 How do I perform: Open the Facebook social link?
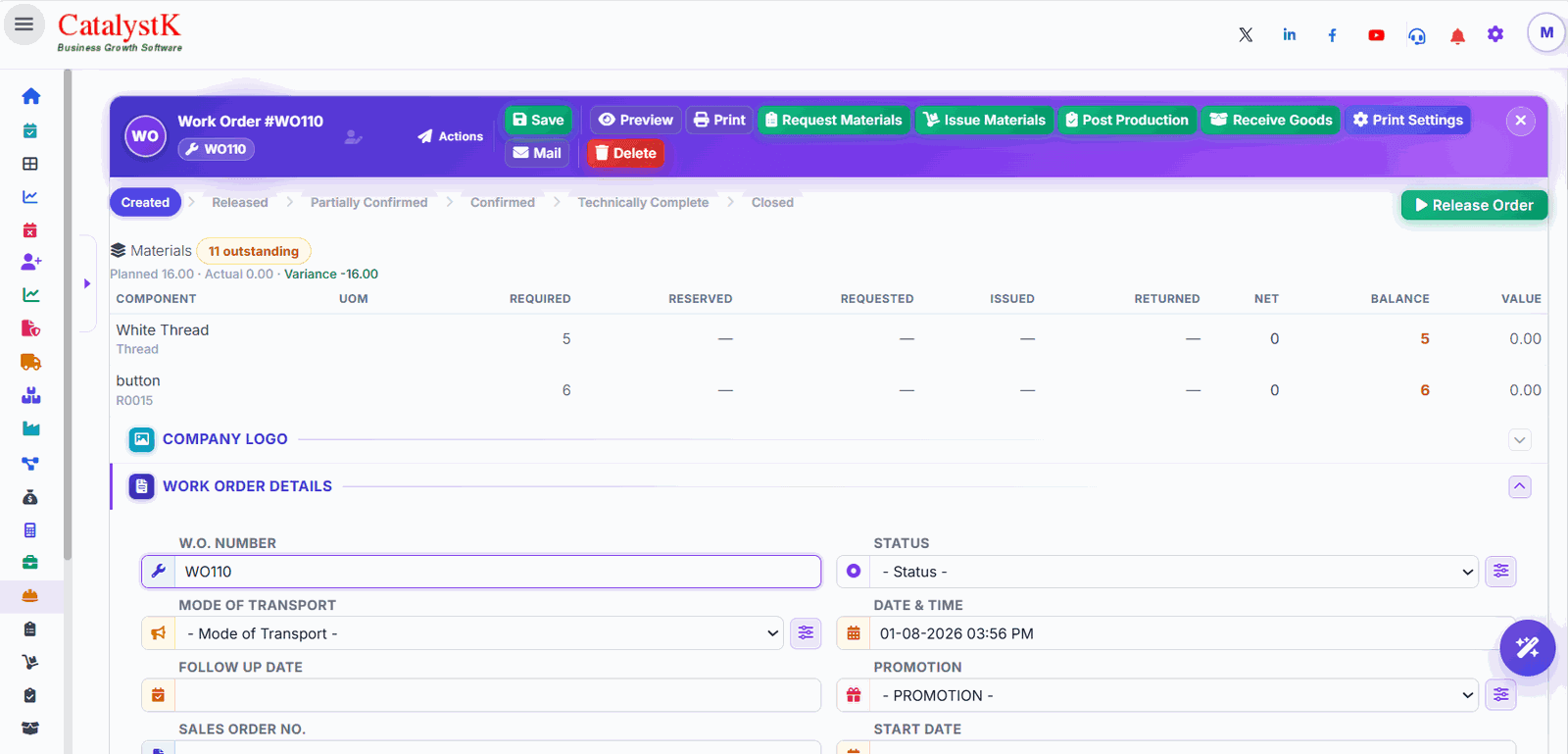click(x=1333, y=35)
